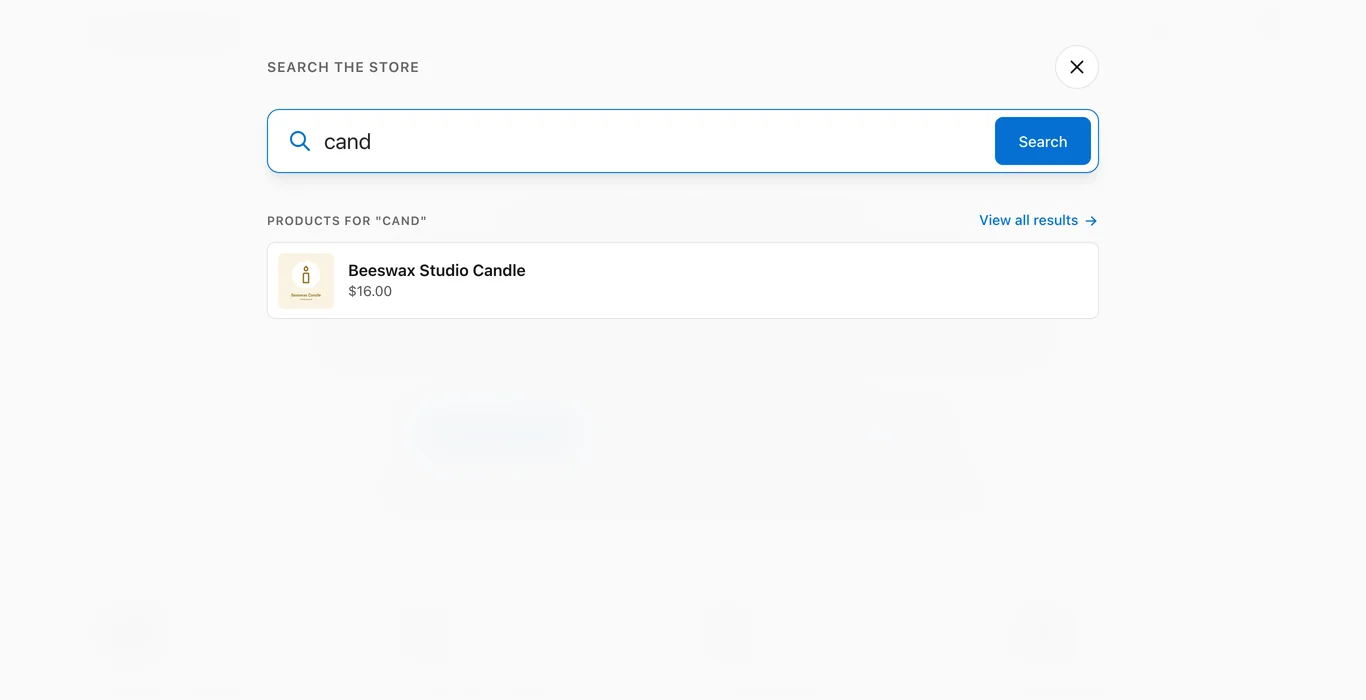Click the arrow icon beside View all results
The width and height of the screenshot is (1366, 700).
pos(1091,221)
